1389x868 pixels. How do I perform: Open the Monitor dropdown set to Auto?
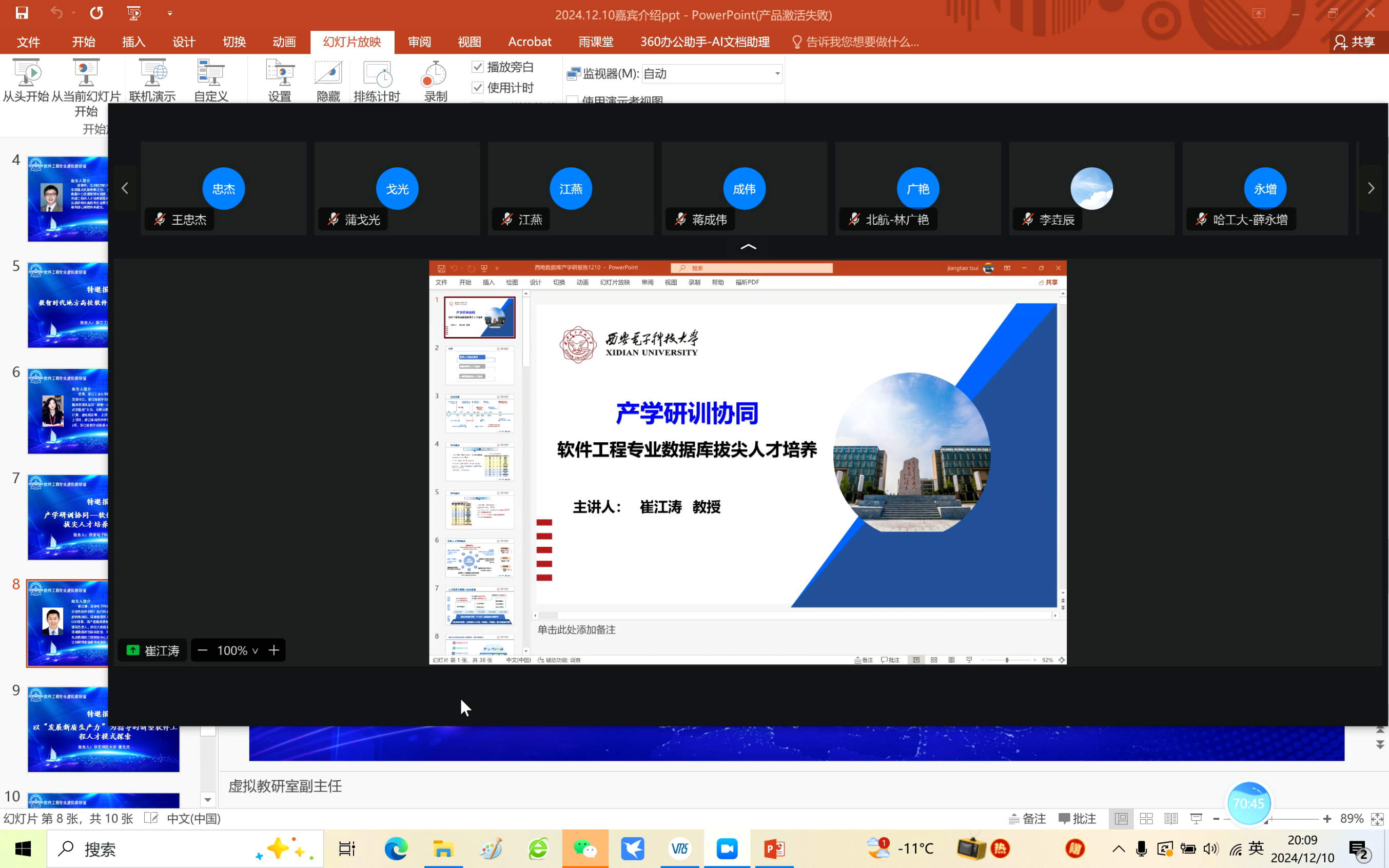click(777, 73)
